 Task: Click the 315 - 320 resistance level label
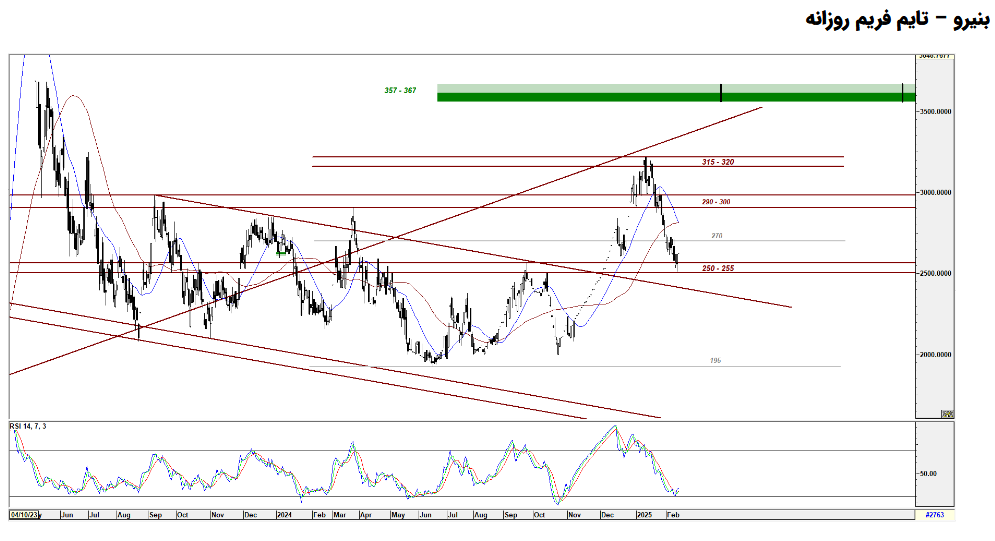(x=718, y=162)
